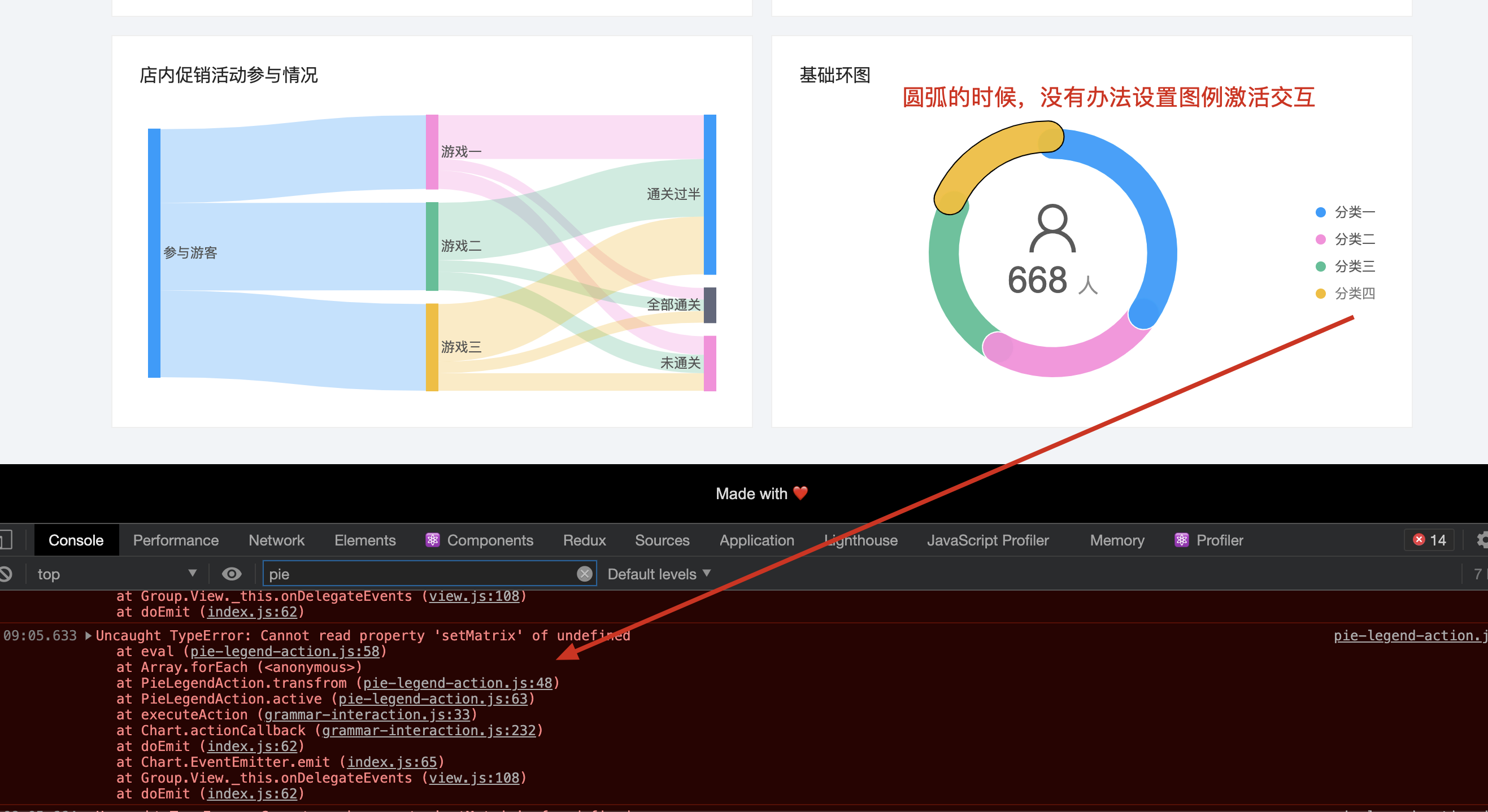
Task: Open DevTools settings with the gear icon
Action: [1482, 540]
